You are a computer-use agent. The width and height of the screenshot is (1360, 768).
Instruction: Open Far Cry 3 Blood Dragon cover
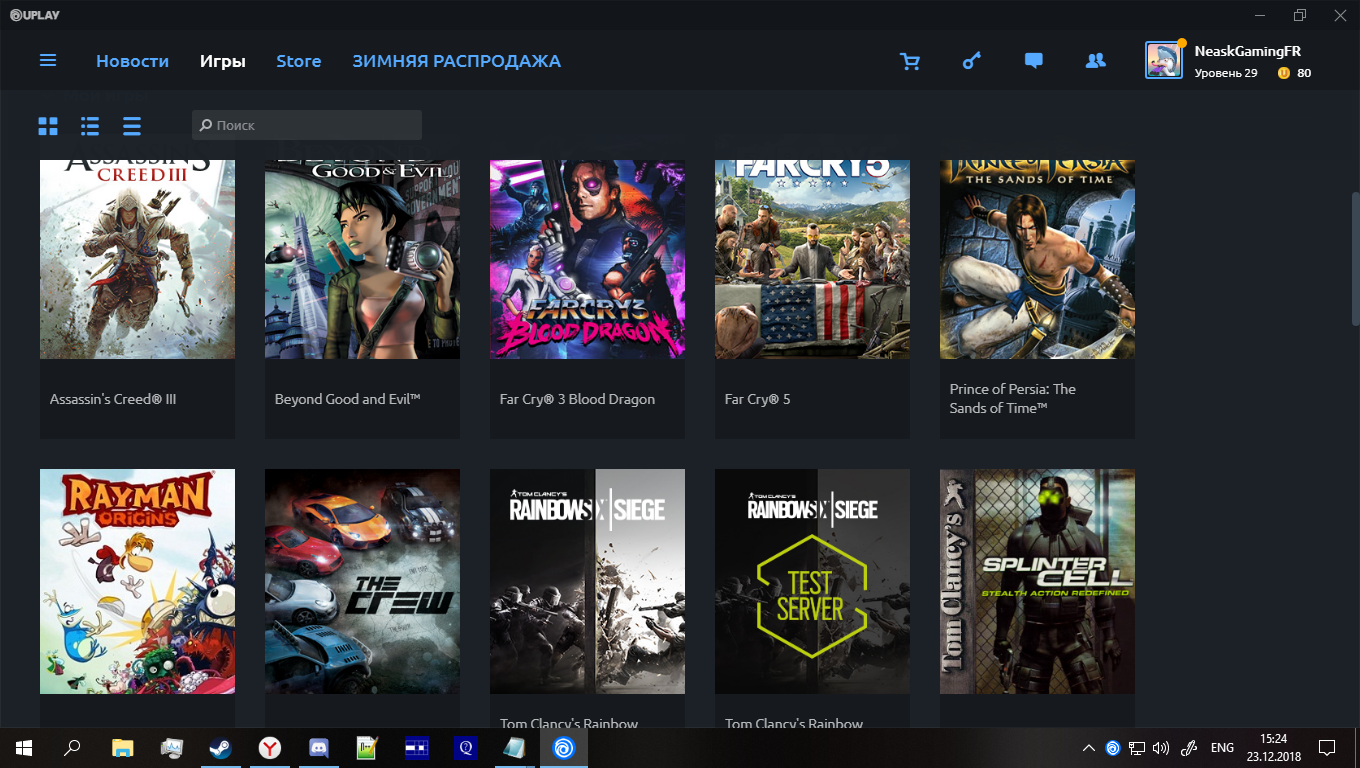[x=587, y=259]
